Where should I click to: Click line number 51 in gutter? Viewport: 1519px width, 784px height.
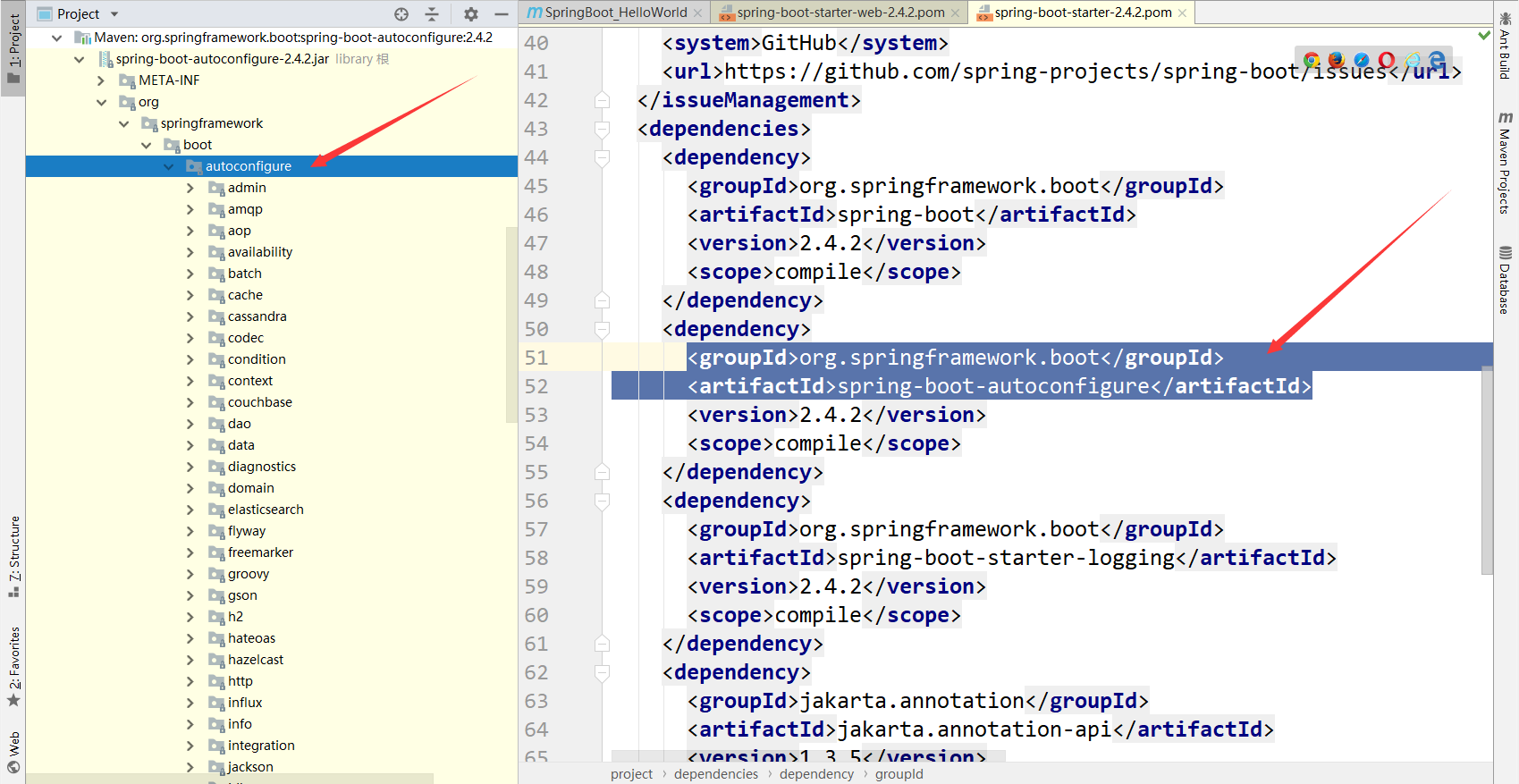pos(536,358)
